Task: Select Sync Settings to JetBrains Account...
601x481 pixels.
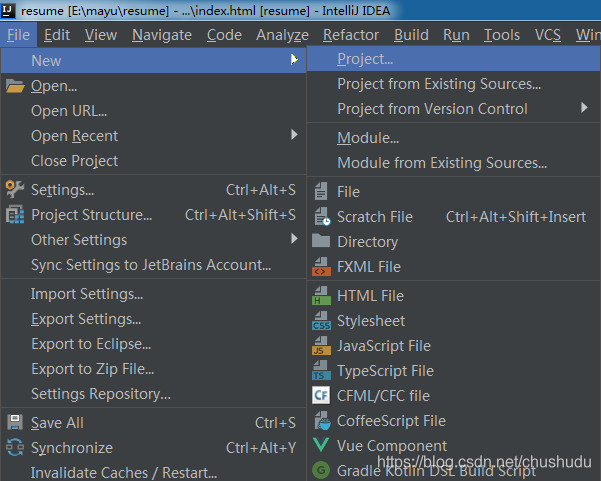Action: click(x=153, y=265)
